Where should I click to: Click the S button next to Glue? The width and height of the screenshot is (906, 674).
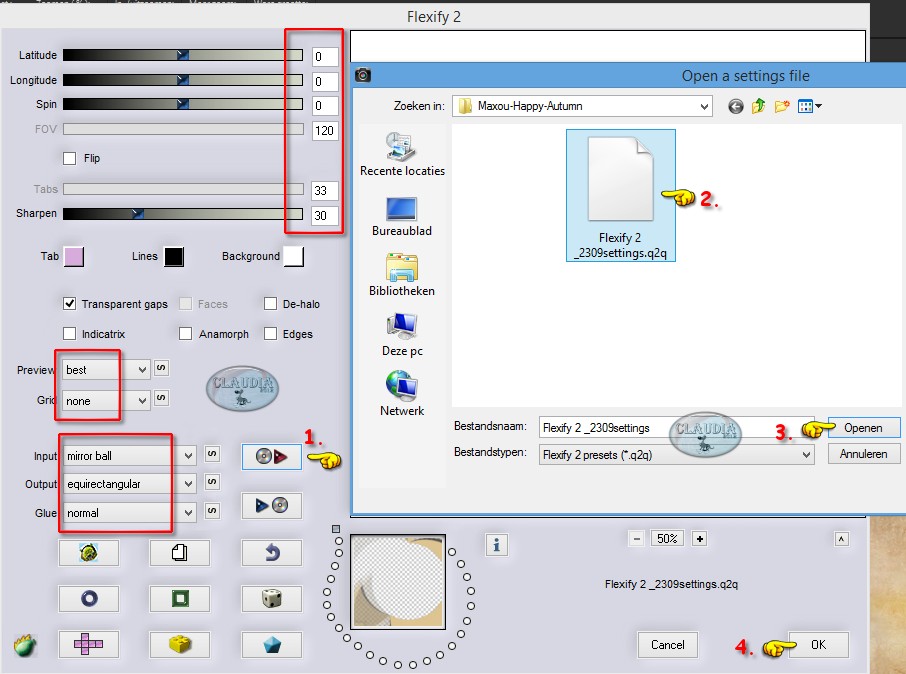click(x=212, y=510)
